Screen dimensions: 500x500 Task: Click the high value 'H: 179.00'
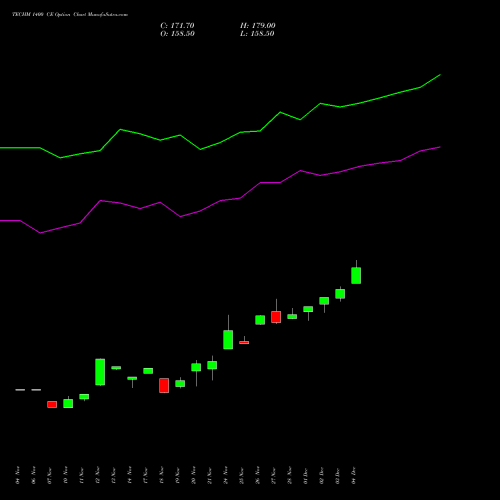coord(258,26)
